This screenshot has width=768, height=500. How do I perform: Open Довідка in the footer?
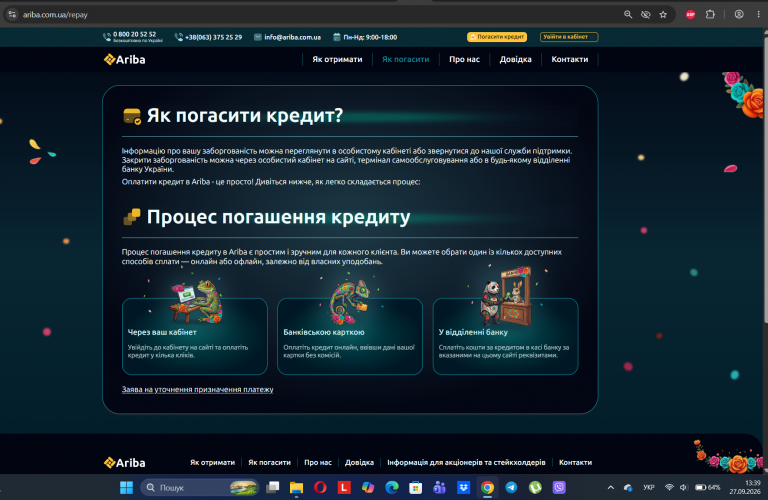pyautogui.click(x=360, y=463)
